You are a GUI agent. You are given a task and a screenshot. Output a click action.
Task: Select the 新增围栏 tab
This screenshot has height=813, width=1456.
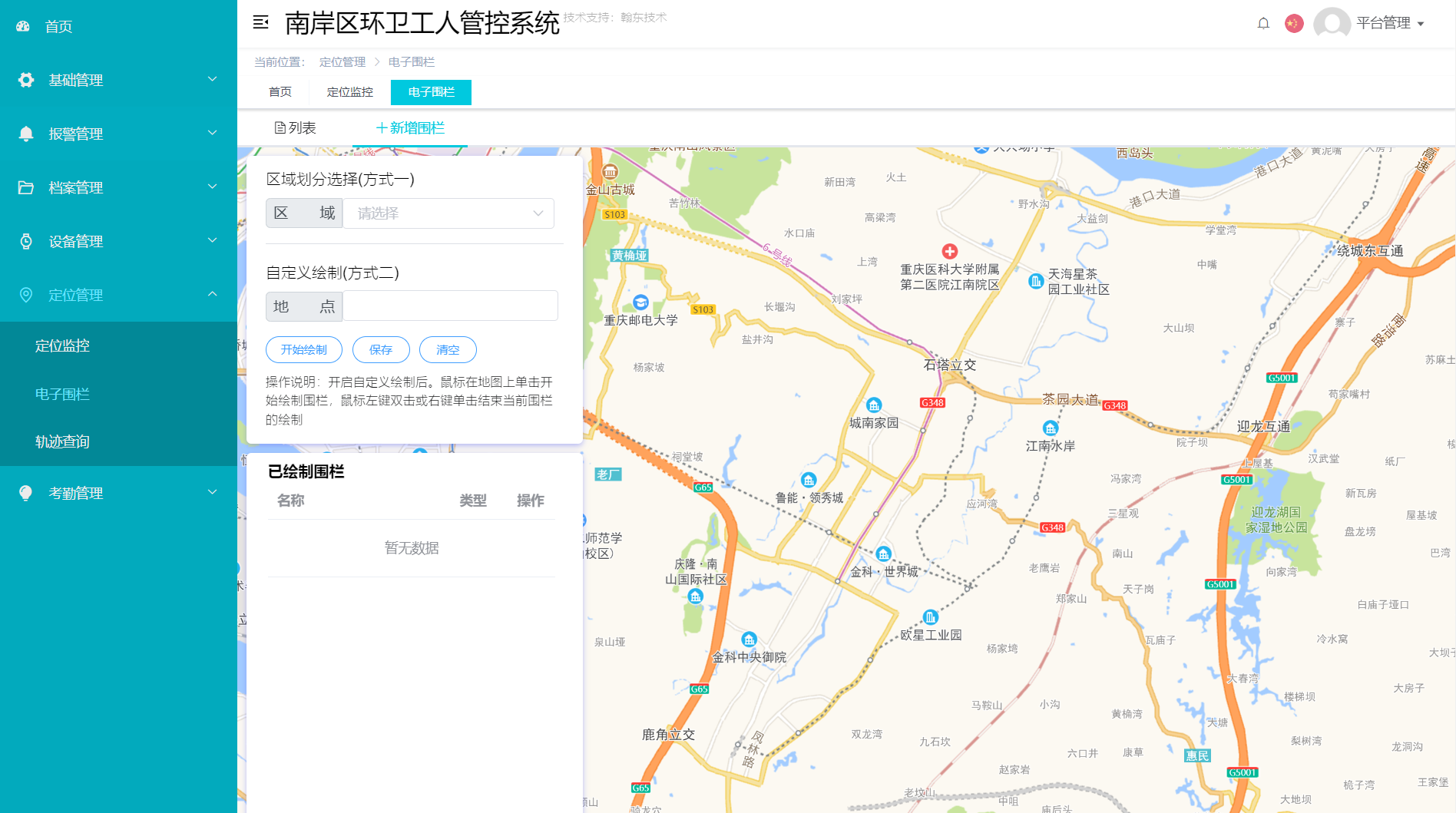coord(410,128)
